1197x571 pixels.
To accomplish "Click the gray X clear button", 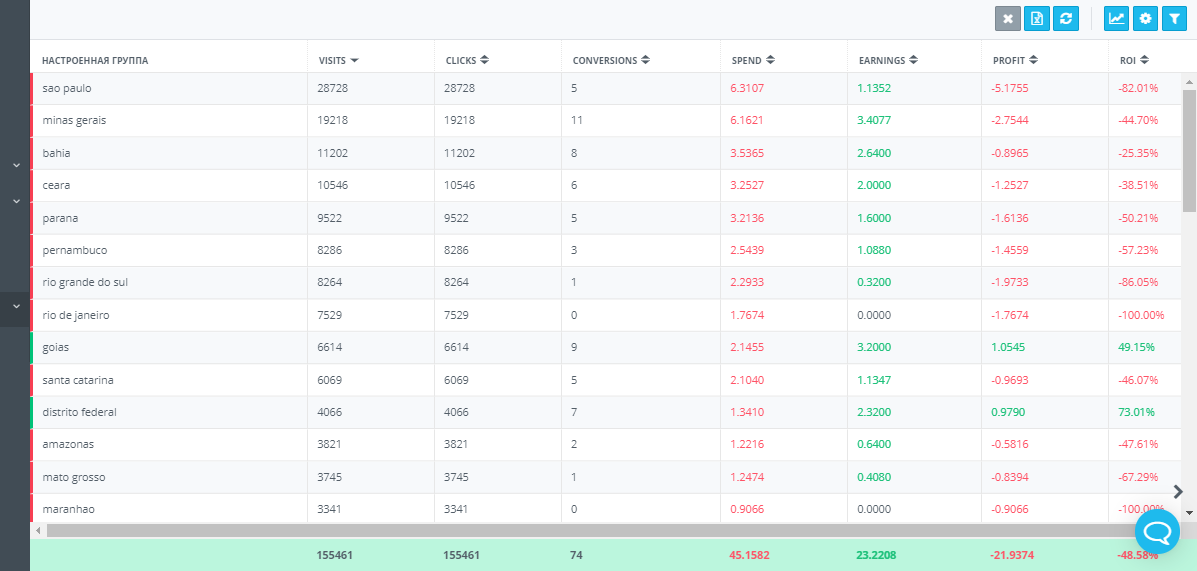I will tap(1008, 19).
